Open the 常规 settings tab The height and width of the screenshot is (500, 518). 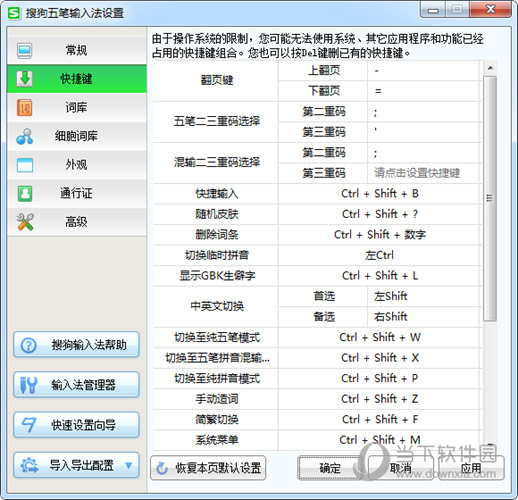[x=77, y=51]
